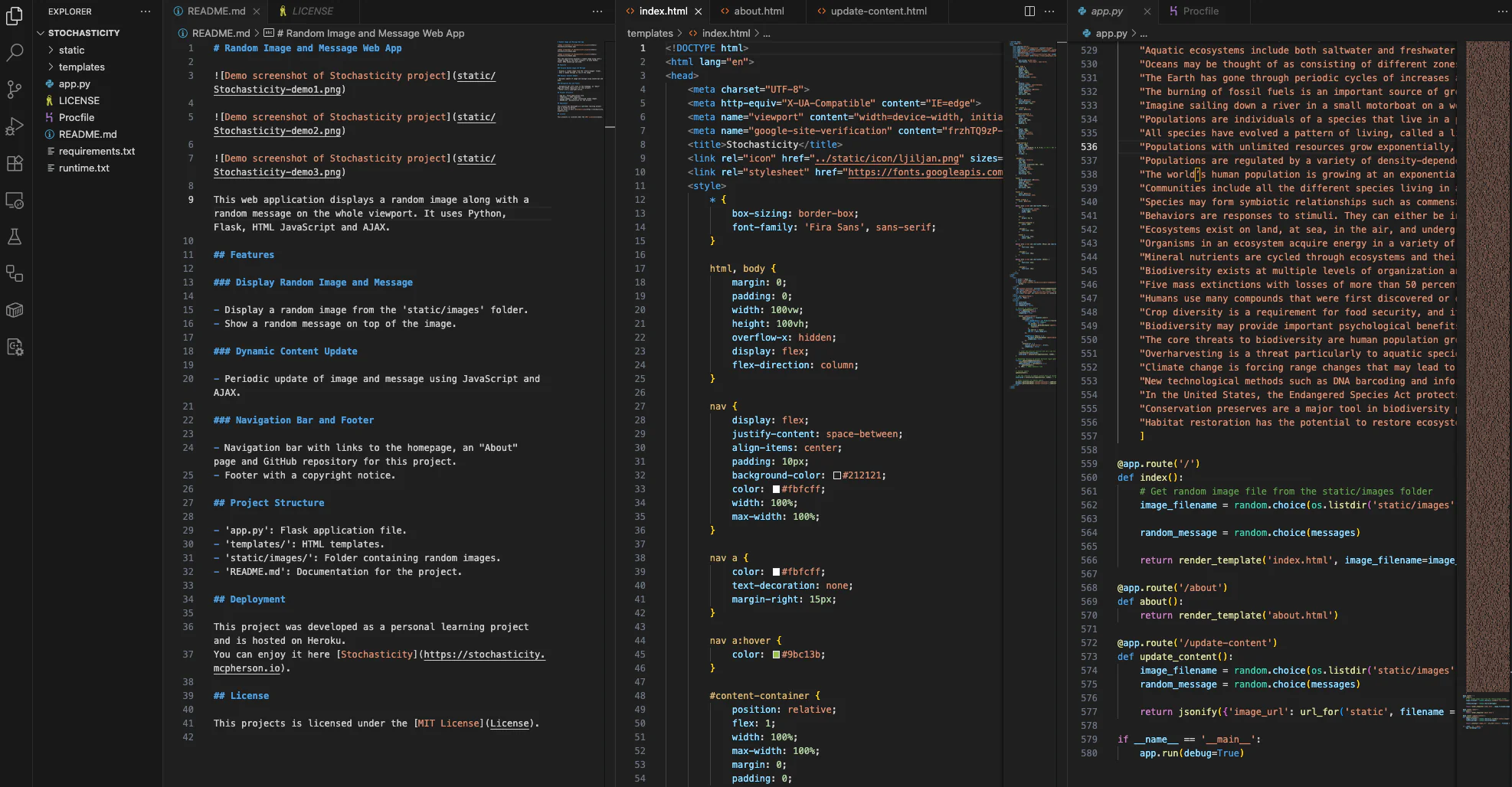This screenshot has width=1512, height=787.
Task: Open the MIT License link target
Action: coord(509,723)
